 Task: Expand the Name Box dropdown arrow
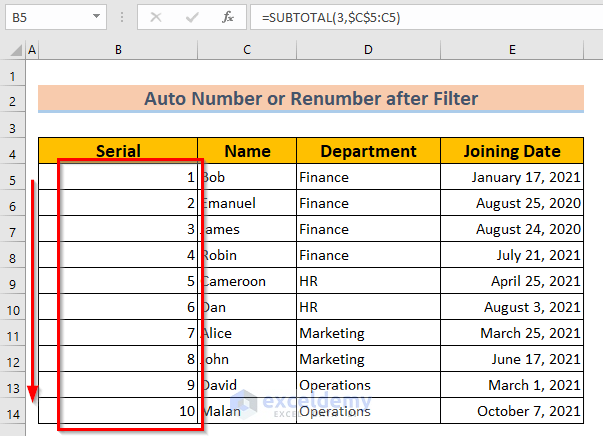[x=95, y=17]
